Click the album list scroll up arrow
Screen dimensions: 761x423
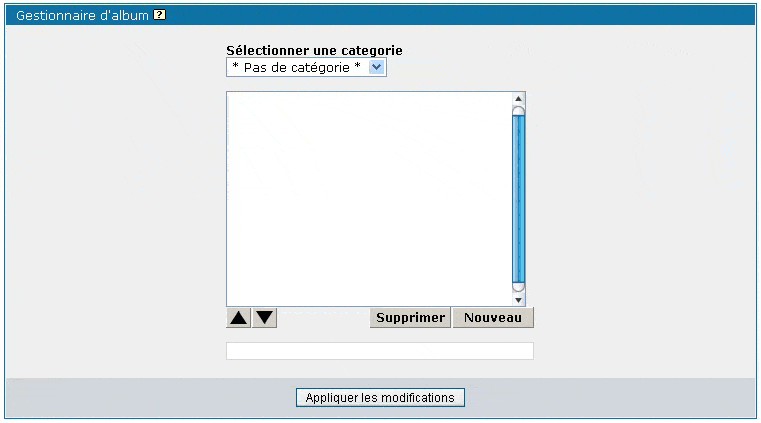pos(518,99)
